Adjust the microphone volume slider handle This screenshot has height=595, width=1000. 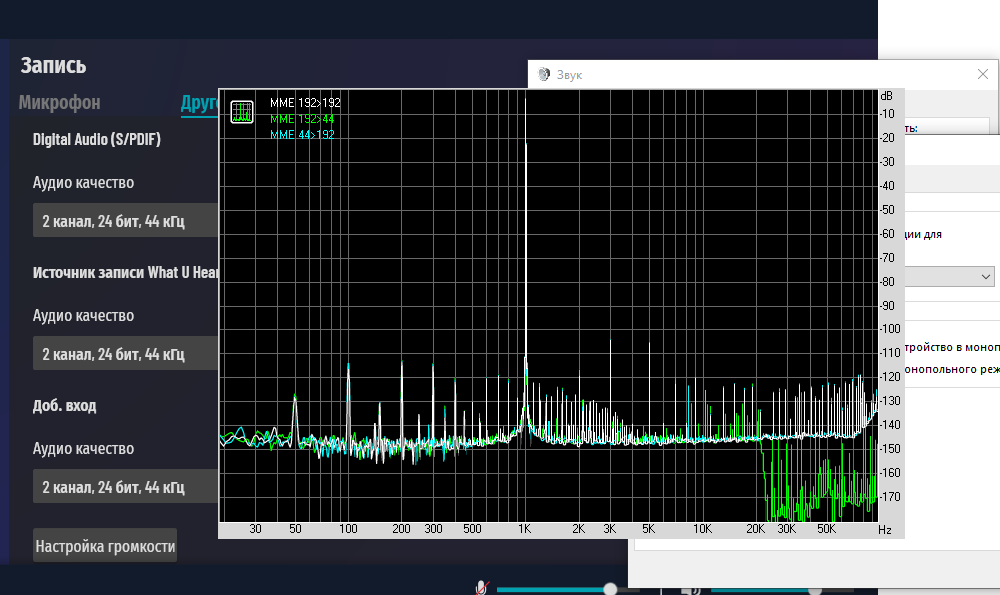point(610,589)
